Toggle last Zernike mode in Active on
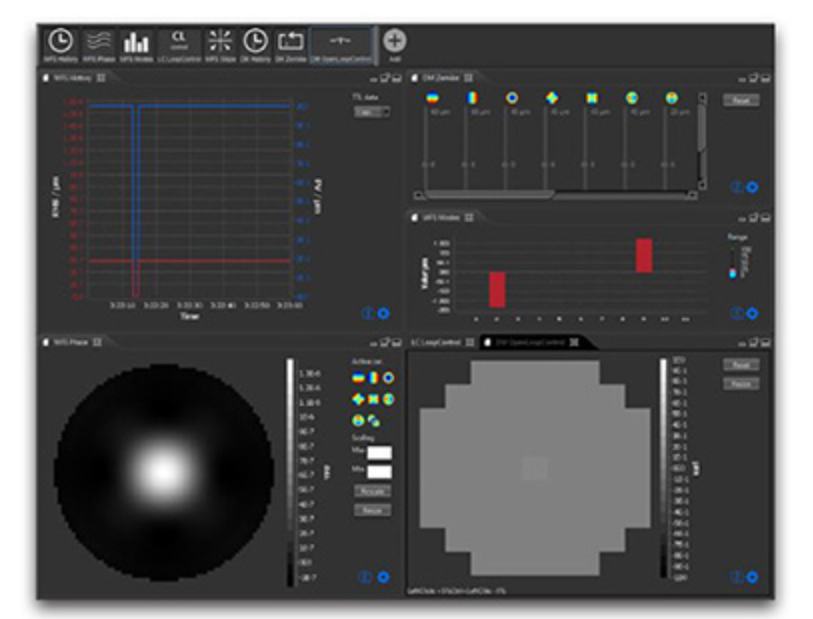 pos(373,420)
